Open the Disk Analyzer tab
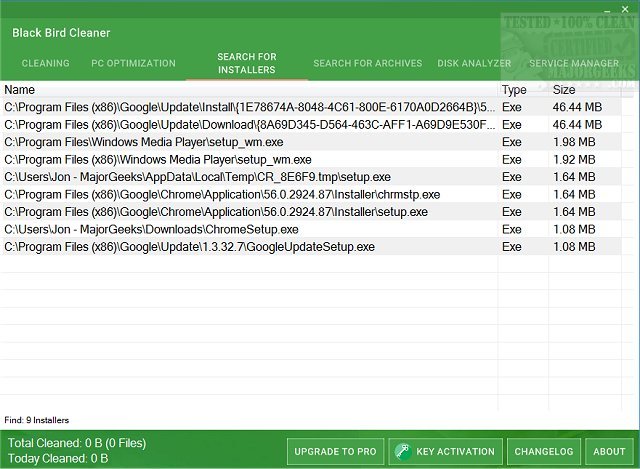Image resolution: width=640 pixels, height=469 pixels. click(x=474, y=63)
